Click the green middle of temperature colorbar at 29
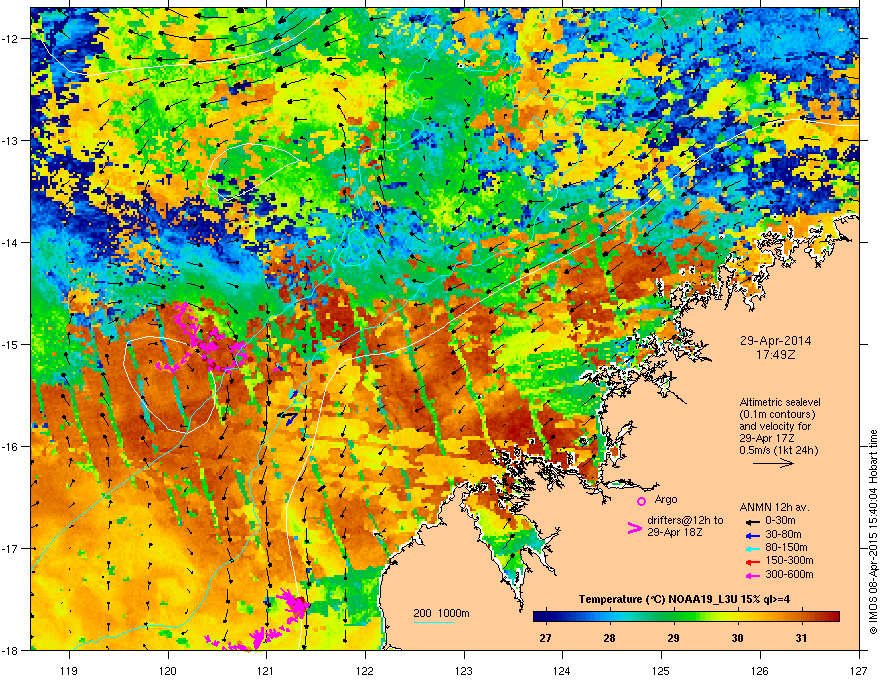 (673, 616)
